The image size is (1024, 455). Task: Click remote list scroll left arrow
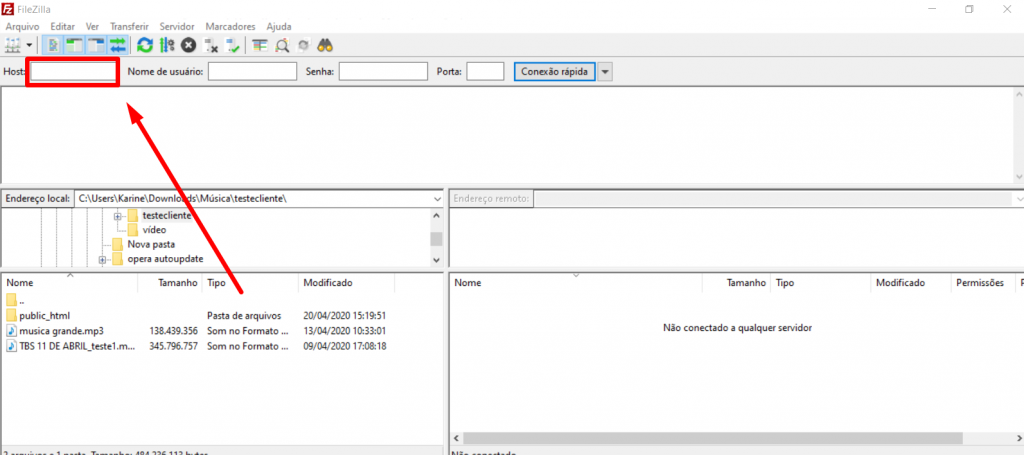click(456, 437)
